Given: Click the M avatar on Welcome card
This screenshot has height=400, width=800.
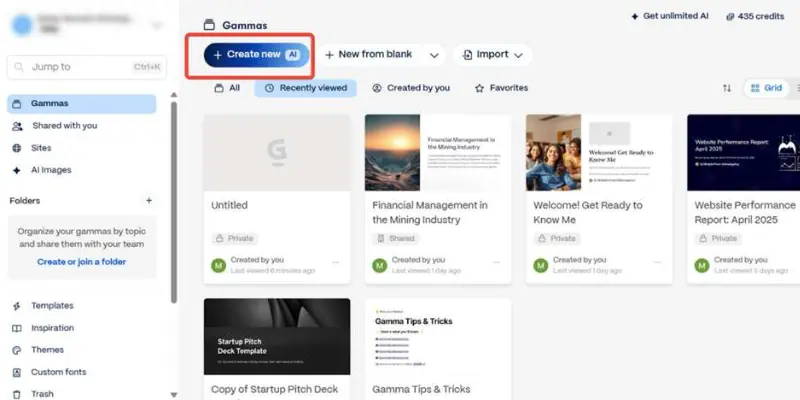Looking at the screenshot, I should [x=541, y=265].
